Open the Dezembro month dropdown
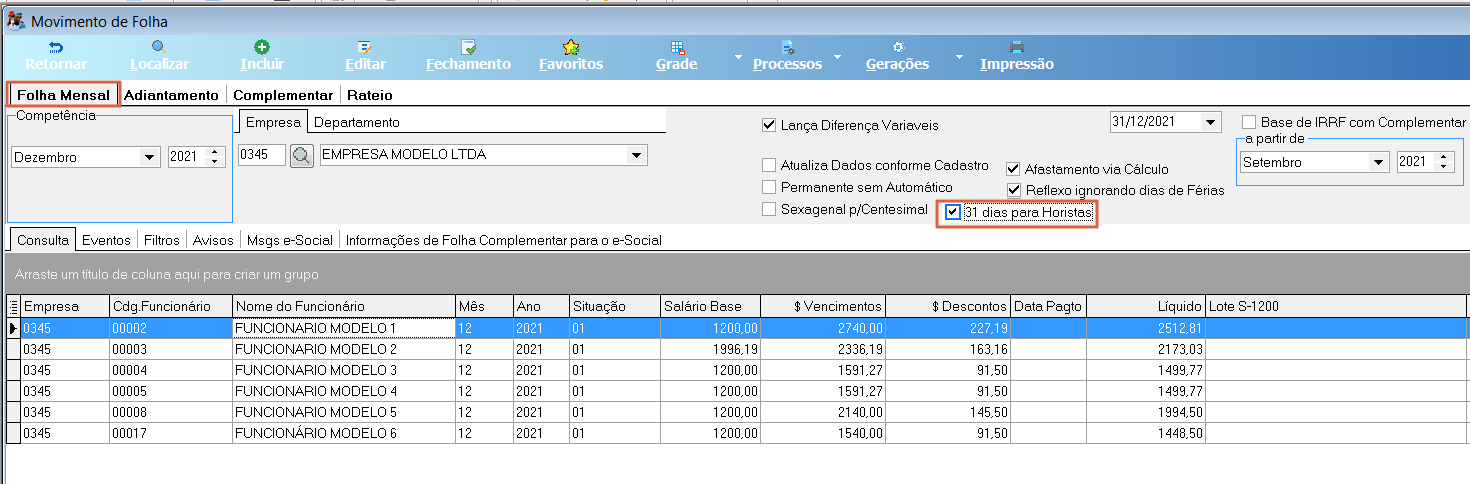Viewport: 1470px width, 484px height. pos(150,157)
